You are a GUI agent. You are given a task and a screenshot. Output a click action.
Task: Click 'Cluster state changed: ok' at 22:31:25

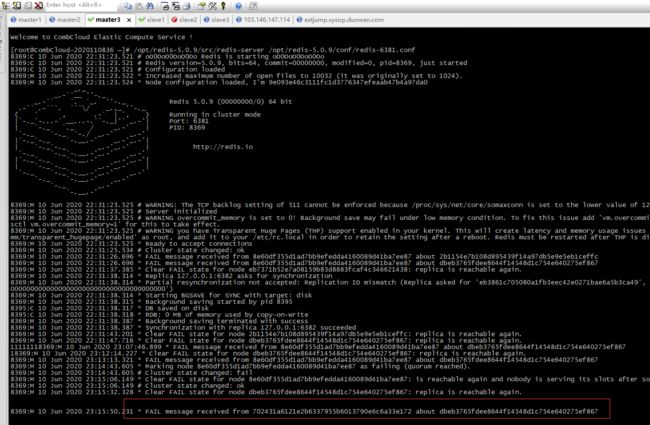128,250
